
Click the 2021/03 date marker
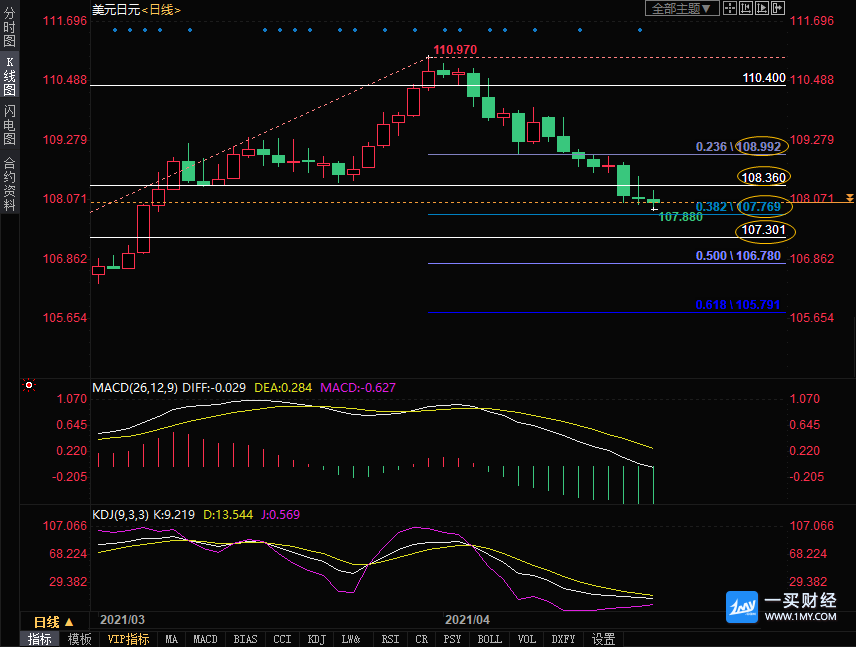coord(122,620)
